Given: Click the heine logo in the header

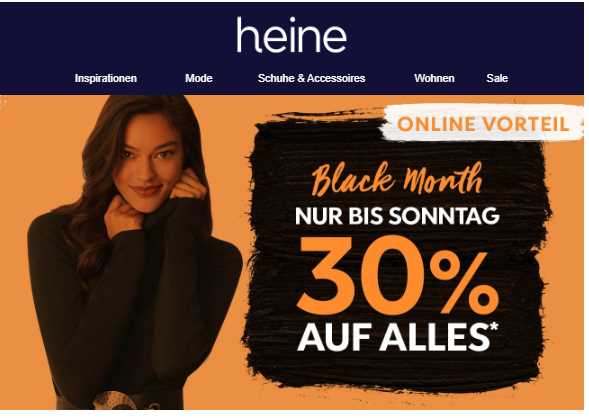Looking at the screenshot, I should point(291,35).
